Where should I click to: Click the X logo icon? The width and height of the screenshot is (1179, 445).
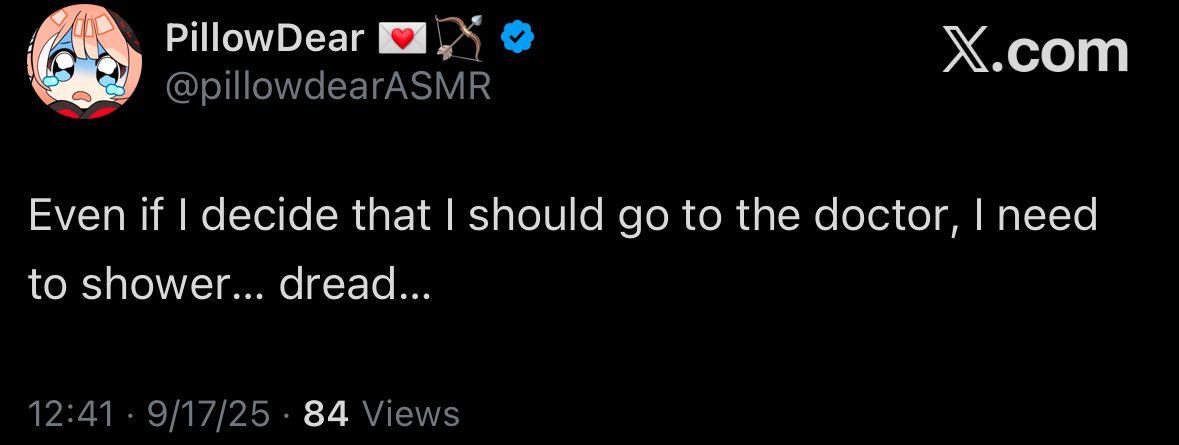coord(969,51)
